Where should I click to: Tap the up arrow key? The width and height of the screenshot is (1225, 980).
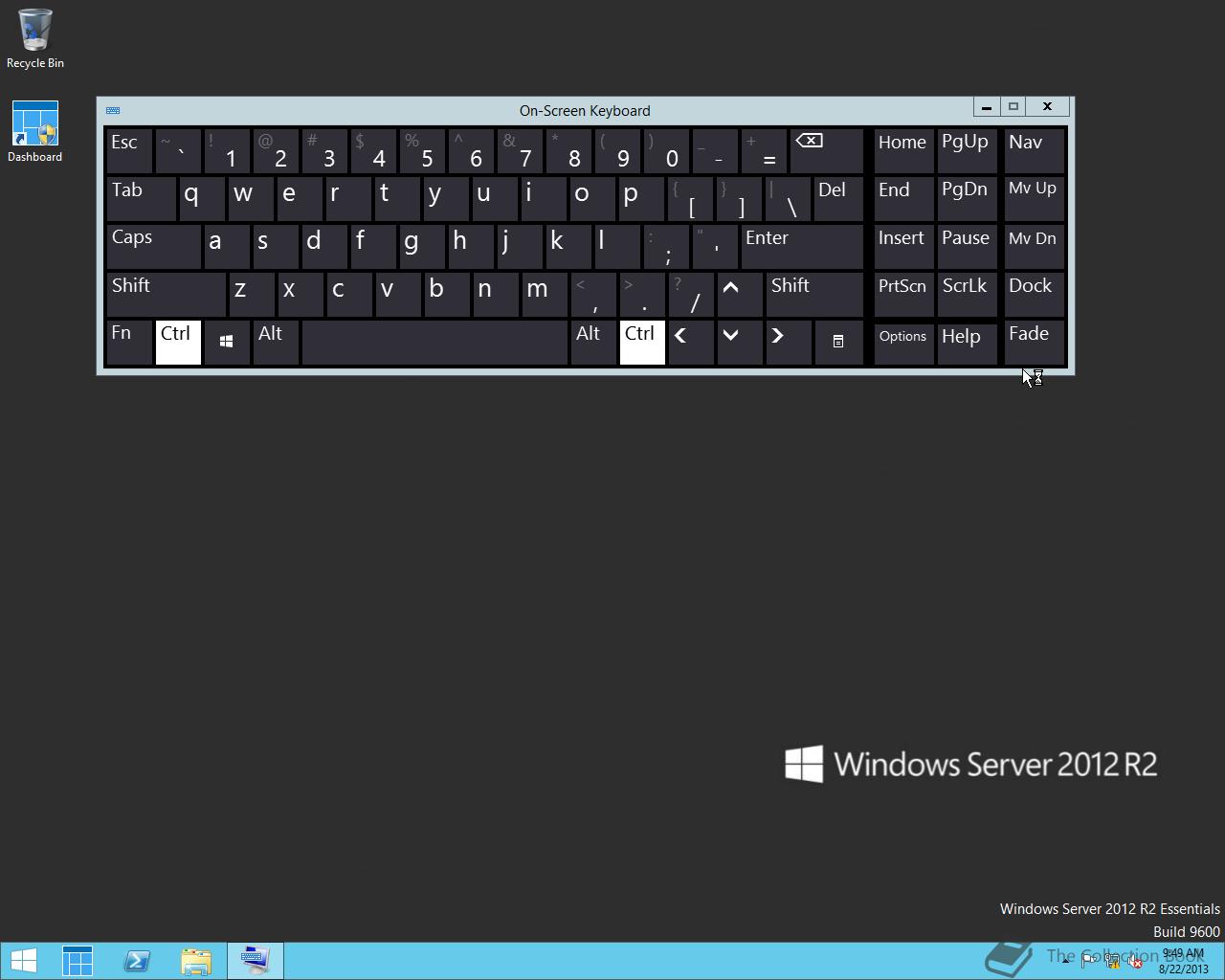[740, 294]
